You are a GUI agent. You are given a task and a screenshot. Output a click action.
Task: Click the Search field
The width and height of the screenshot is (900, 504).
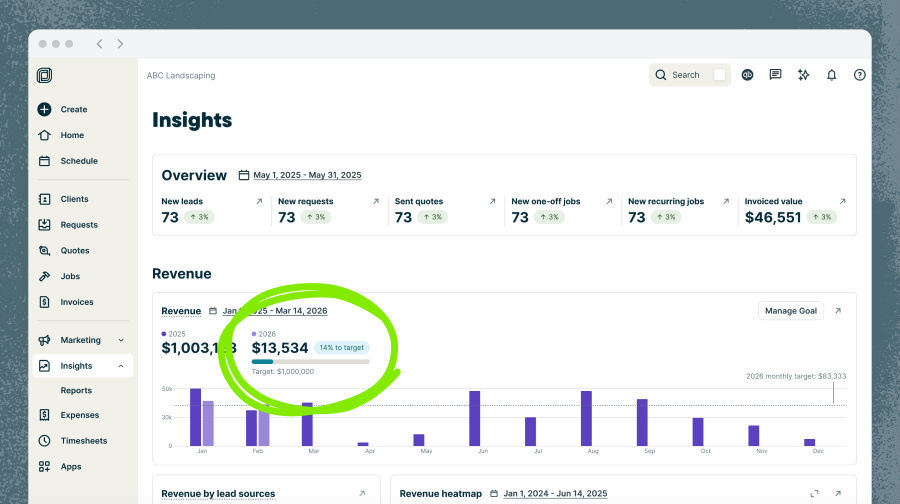coord(688,75)
